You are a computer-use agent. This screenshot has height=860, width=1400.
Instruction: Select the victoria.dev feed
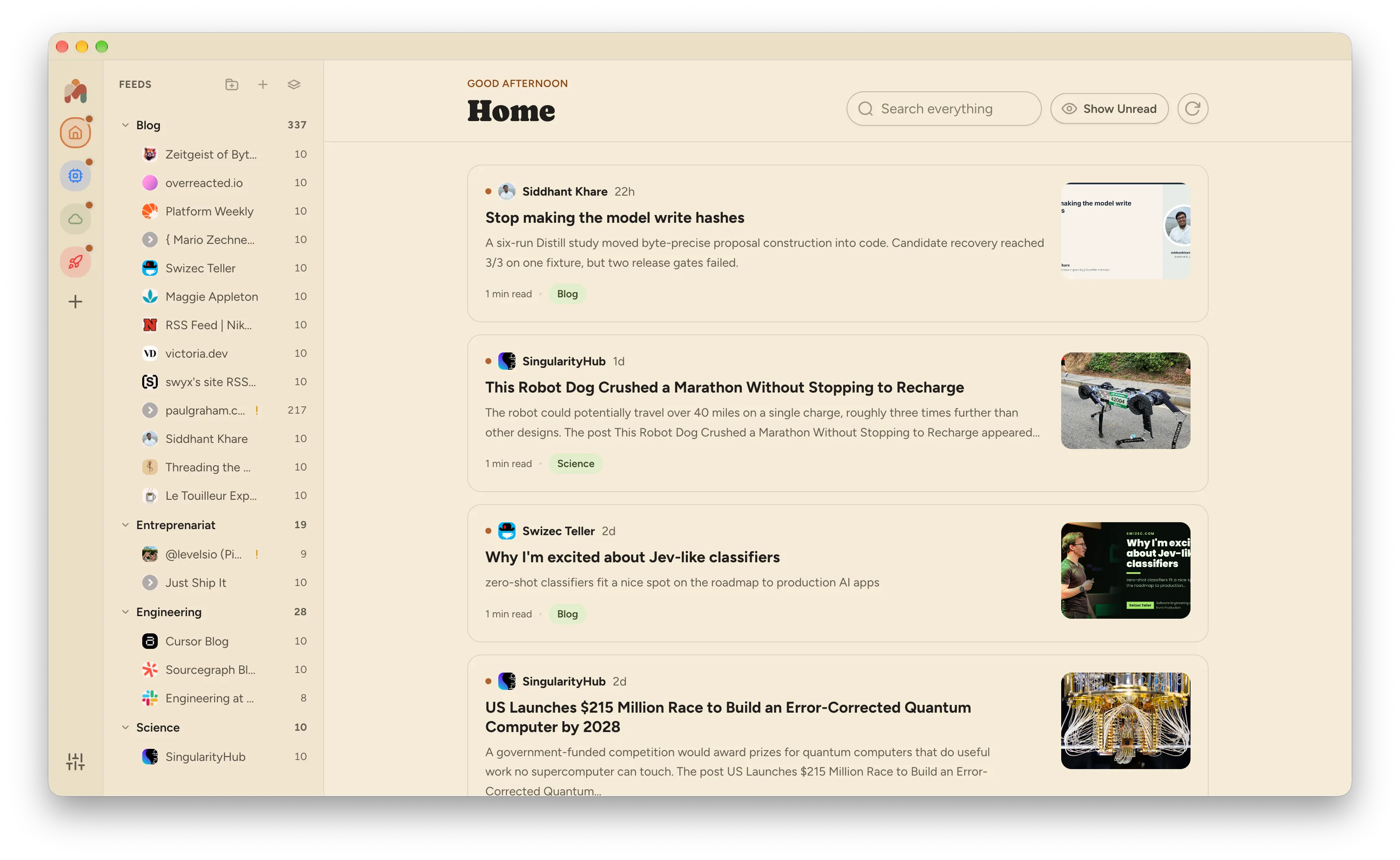224,353
